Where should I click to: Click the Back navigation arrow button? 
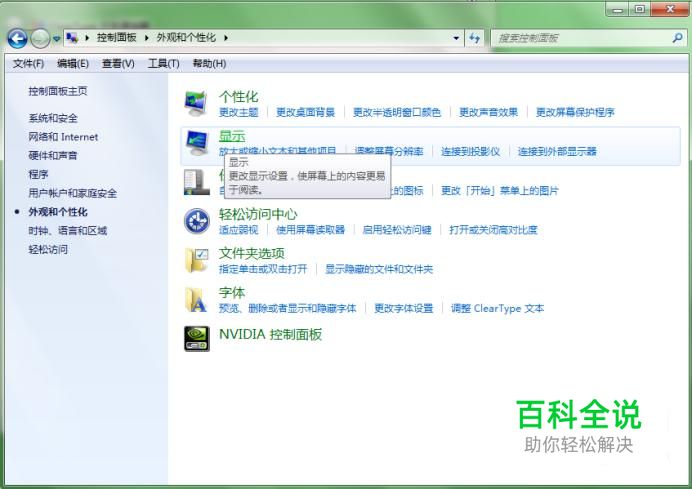click(18, 38)
